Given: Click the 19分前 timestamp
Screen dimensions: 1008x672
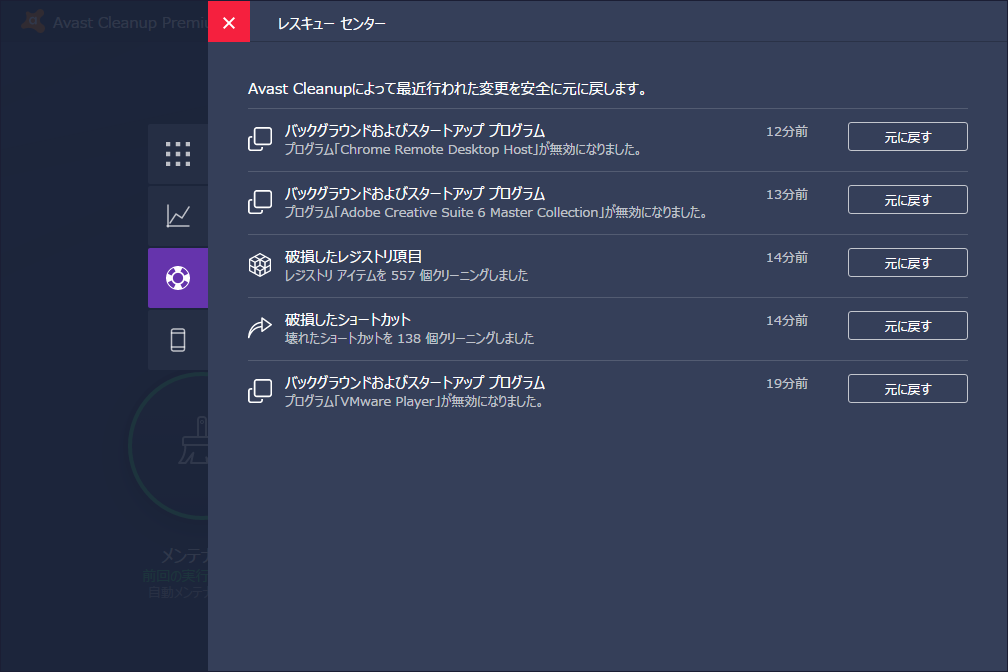Looking at the screenshot, I should pos(787,384).
